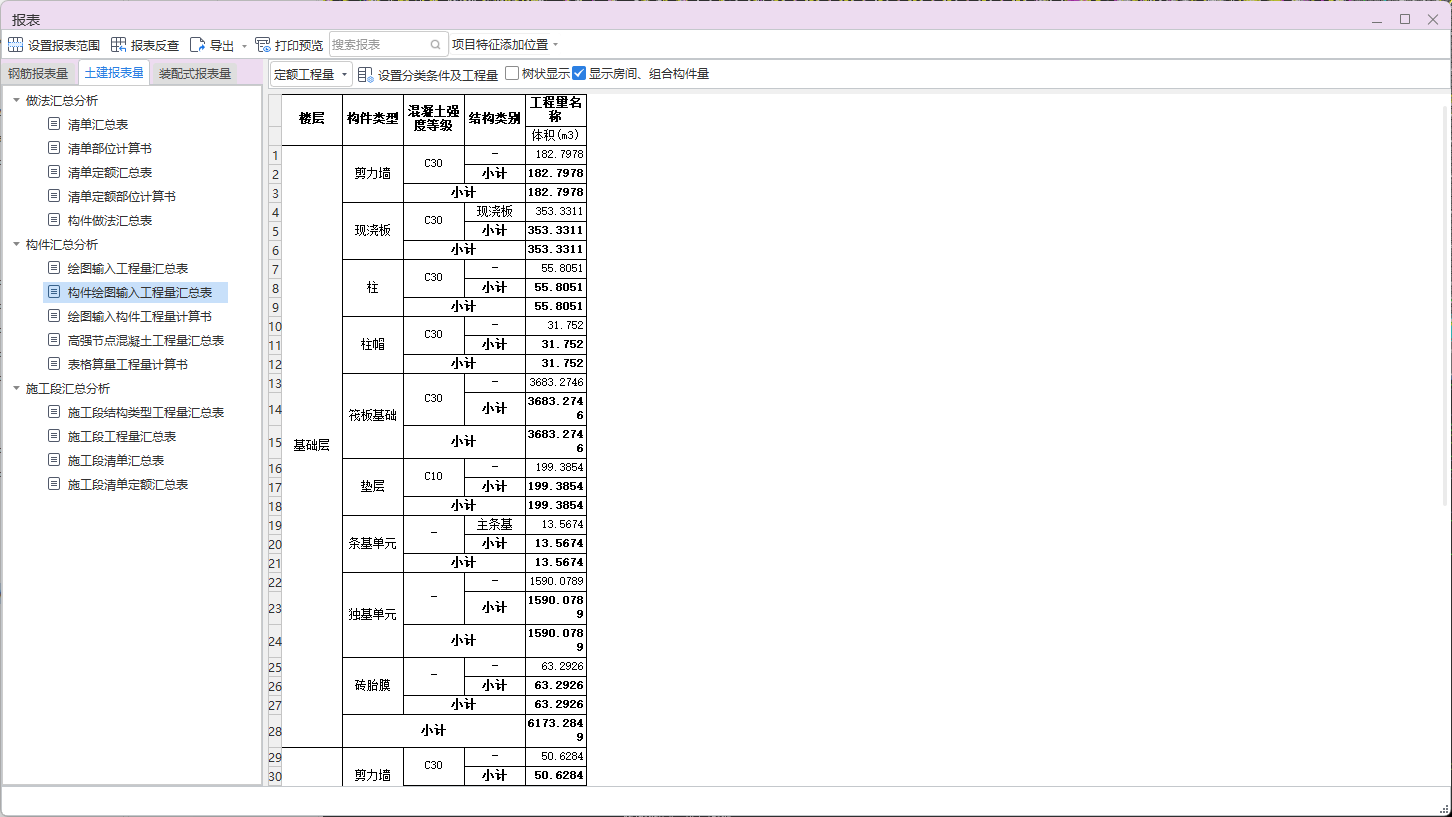The height and width of the screenshot is (817, 1452).
Task: Click the document icon beside 清单汇总表
Action: coord(54,124)
